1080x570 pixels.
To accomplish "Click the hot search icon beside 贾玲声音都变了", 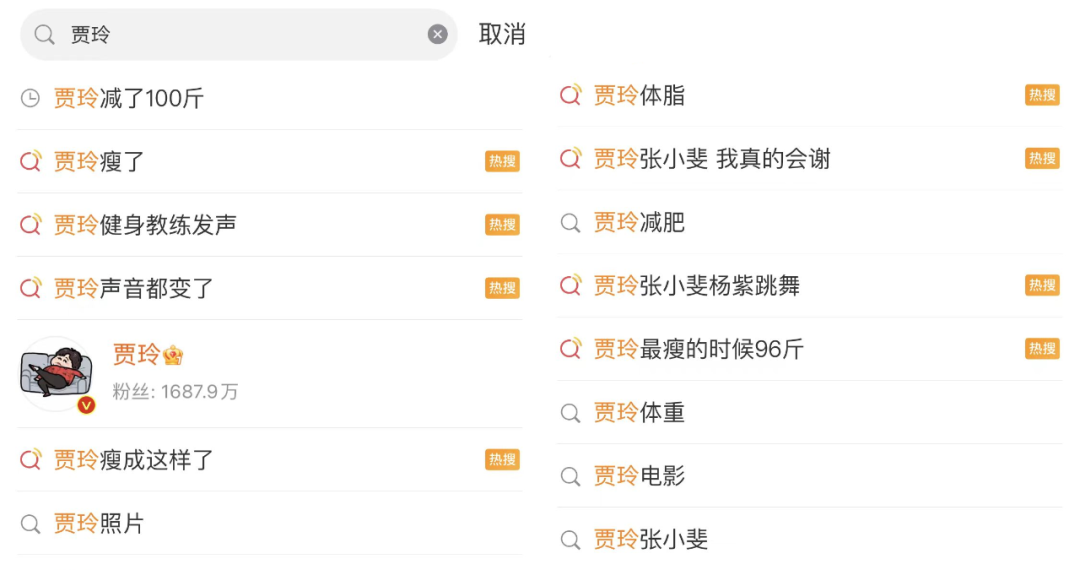I will pos(31,288).
